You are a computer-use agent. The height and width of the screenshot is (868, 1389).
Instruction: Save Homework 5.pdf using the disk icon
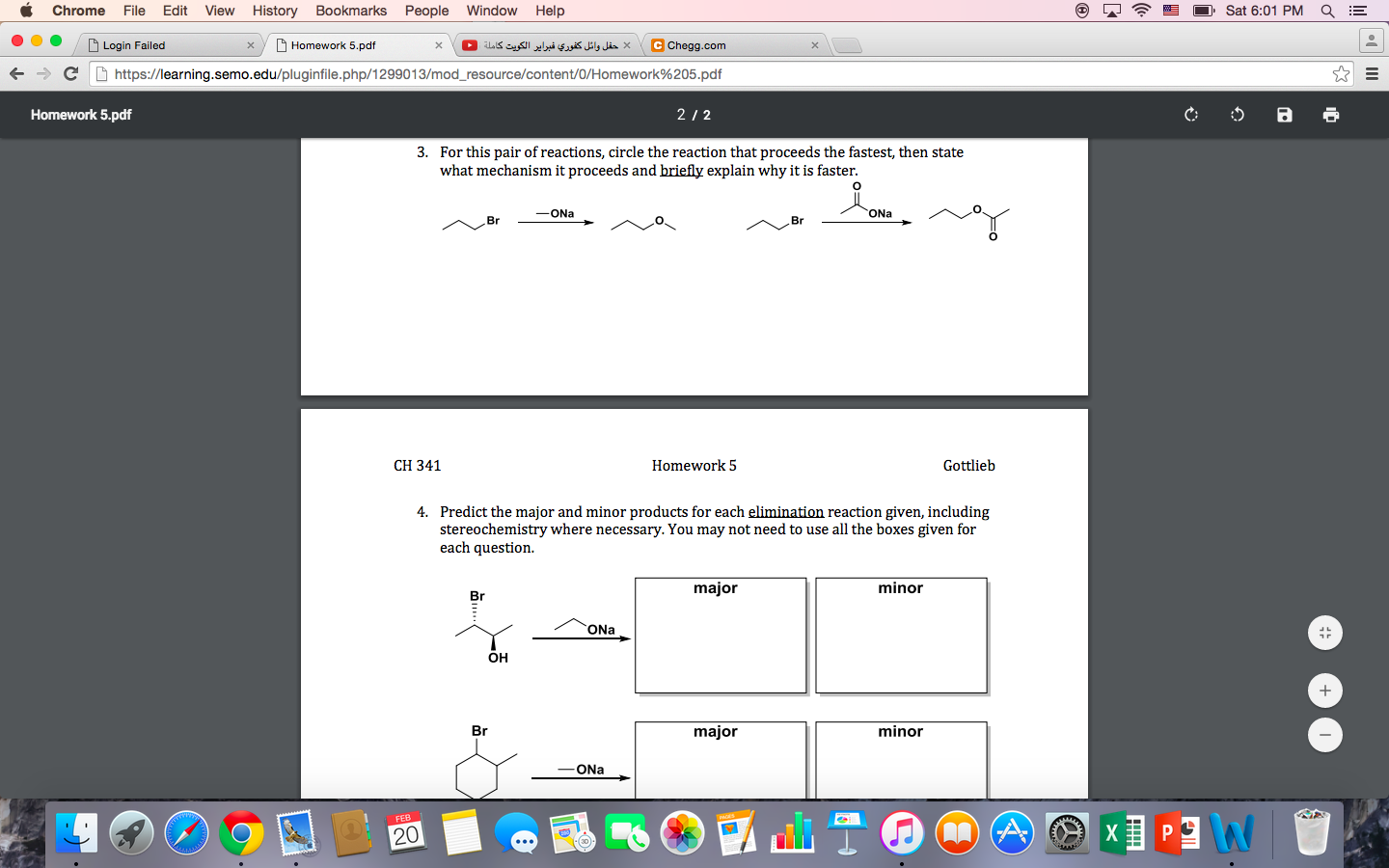pyautogui.click(x=1284, y=114)
